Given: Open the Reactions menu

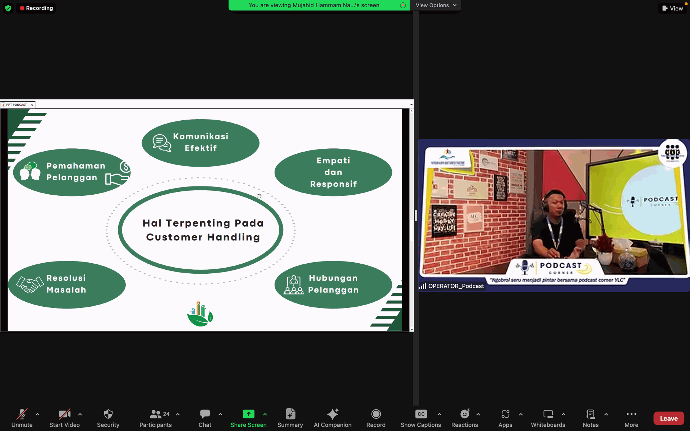Looking at the screenshot, I should pyautogui.click(x=464, y=414).
